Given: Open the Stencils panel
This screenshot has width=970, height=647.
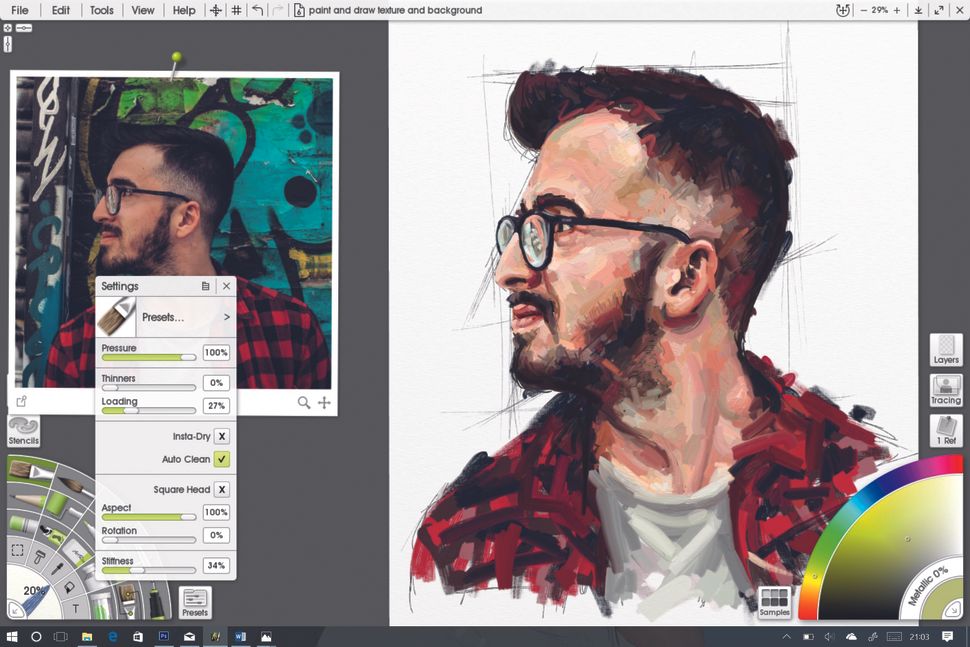Looking at the screenshot, I should [23, 432].
